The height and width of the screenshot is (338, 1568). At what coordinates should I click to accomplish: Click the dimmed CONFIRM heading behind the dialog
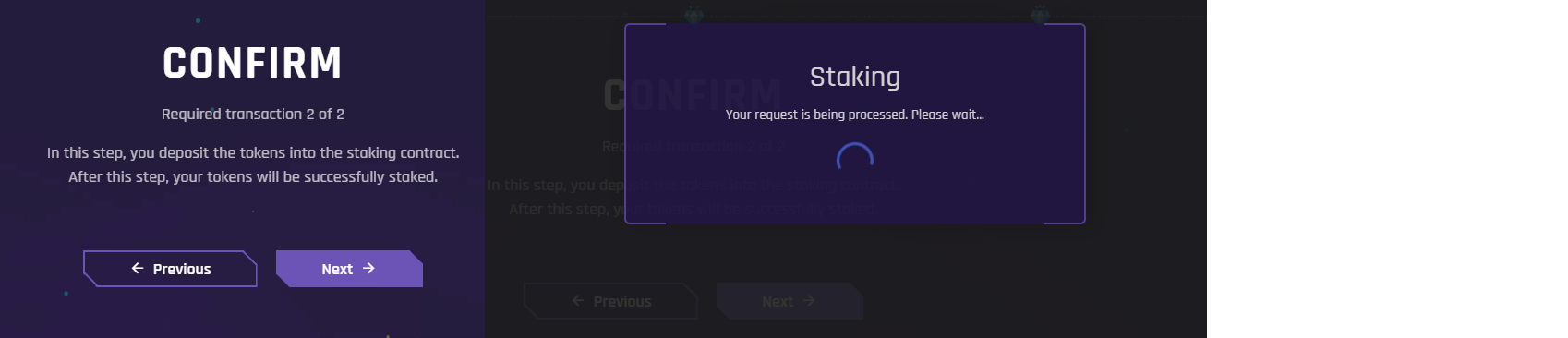pos(693,95)
